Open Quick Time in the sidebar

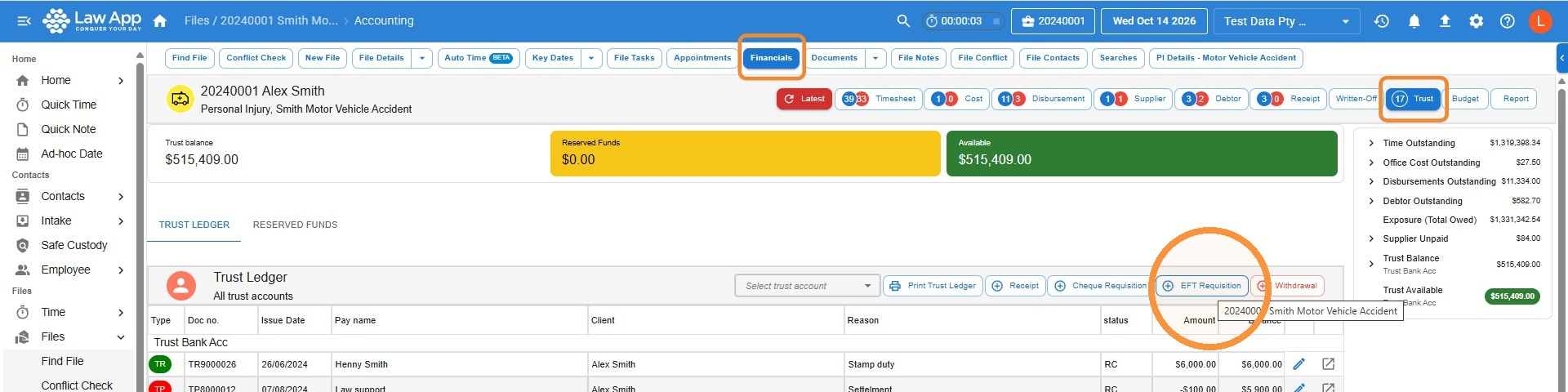click(x=69, y=105)
